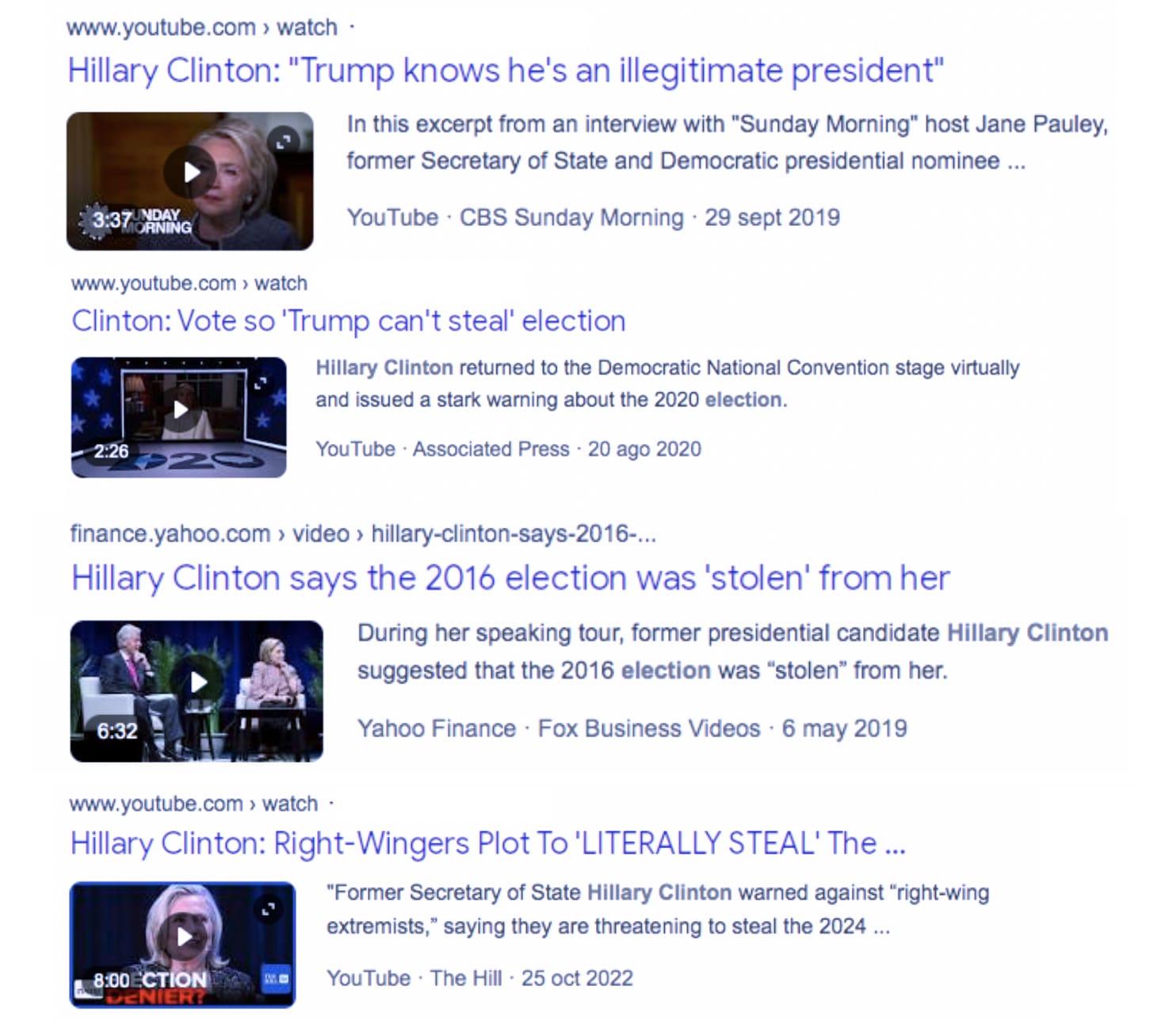The image size is (1165, 1036).
Task: Open '2016 election was stolen from her' link
Action: [510, 579]
